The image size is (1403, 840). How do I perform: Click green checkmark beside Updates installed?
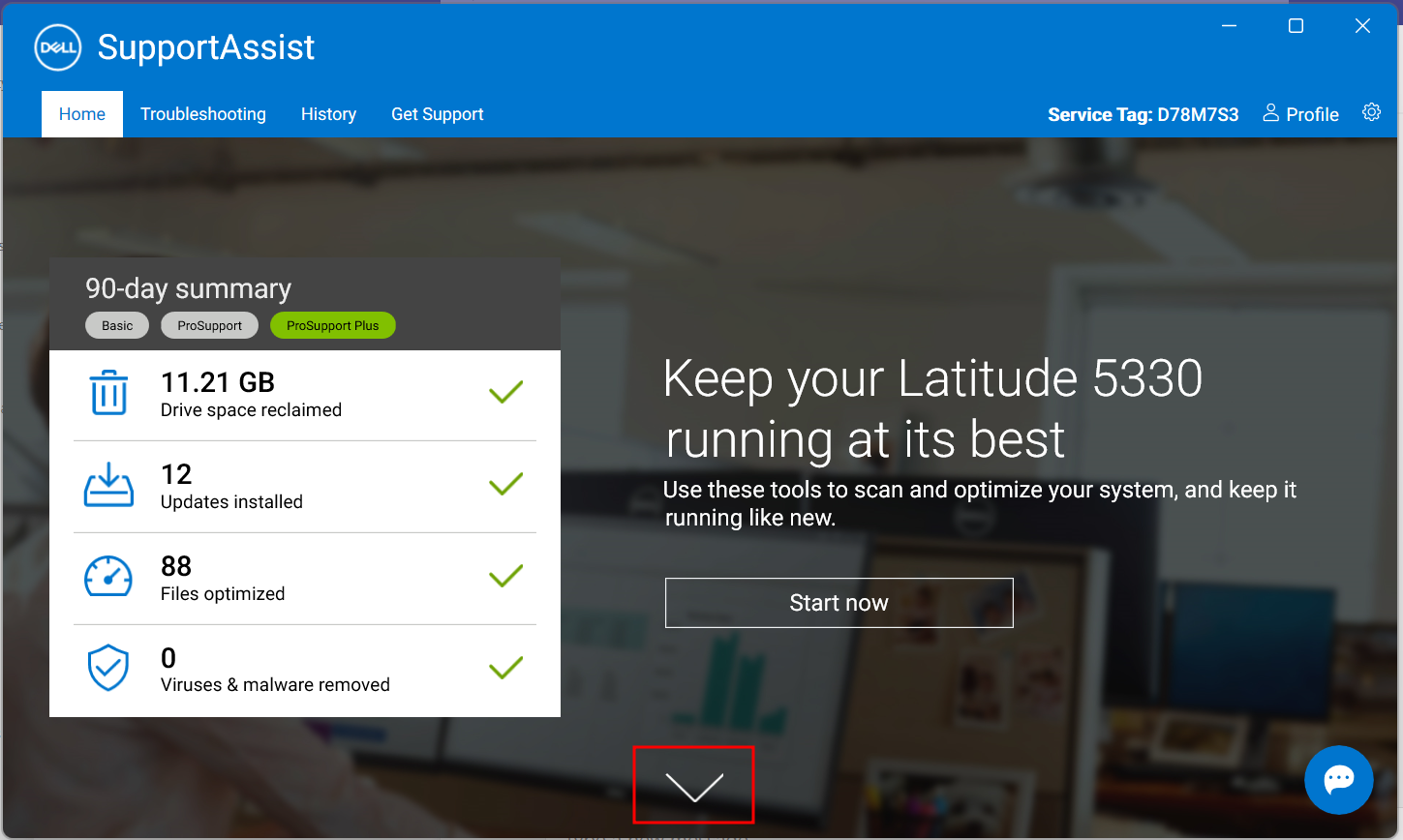[x=505, y=484]
